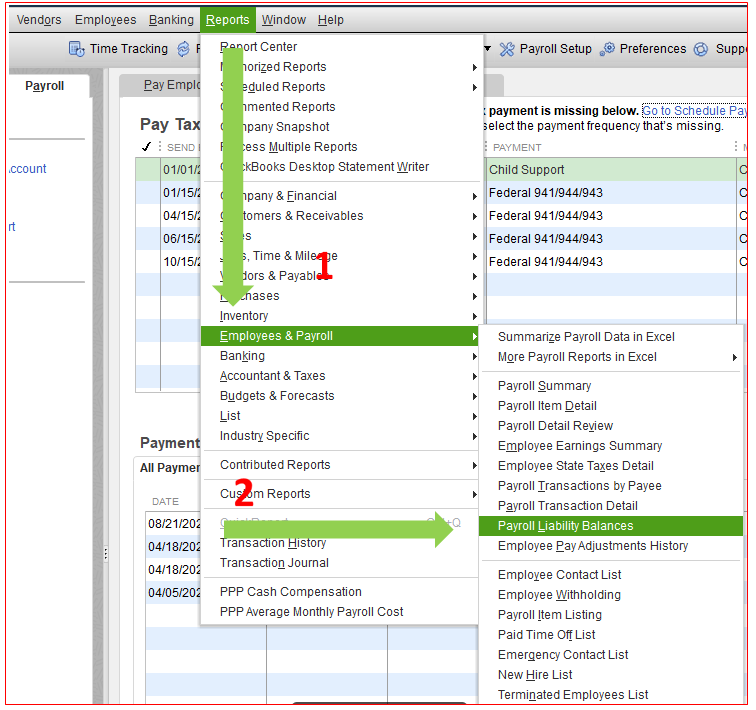756x710 pixels.
Task: Open Payroll Item Detail report
Action: tap(547, 406)
